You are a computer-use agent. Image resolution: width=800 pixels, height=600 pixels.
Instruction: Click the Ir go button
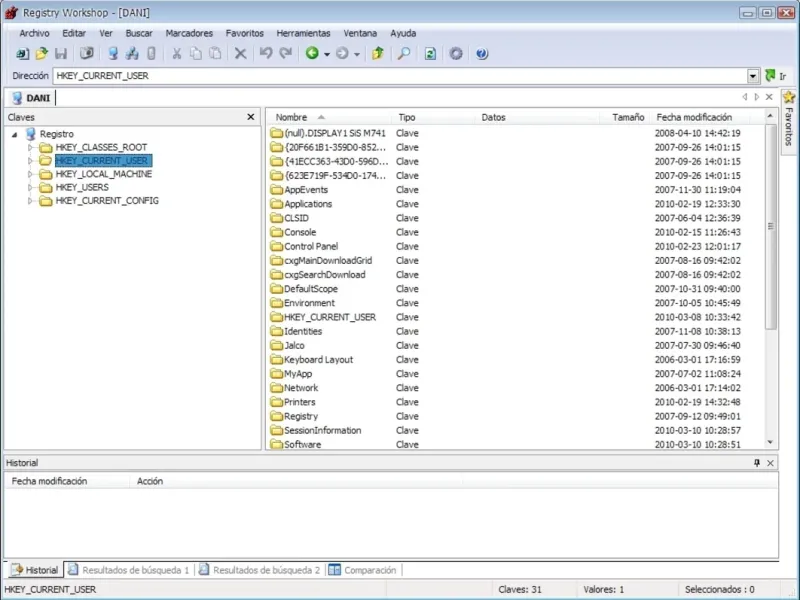pyautogui.click(x=776, y=76)
